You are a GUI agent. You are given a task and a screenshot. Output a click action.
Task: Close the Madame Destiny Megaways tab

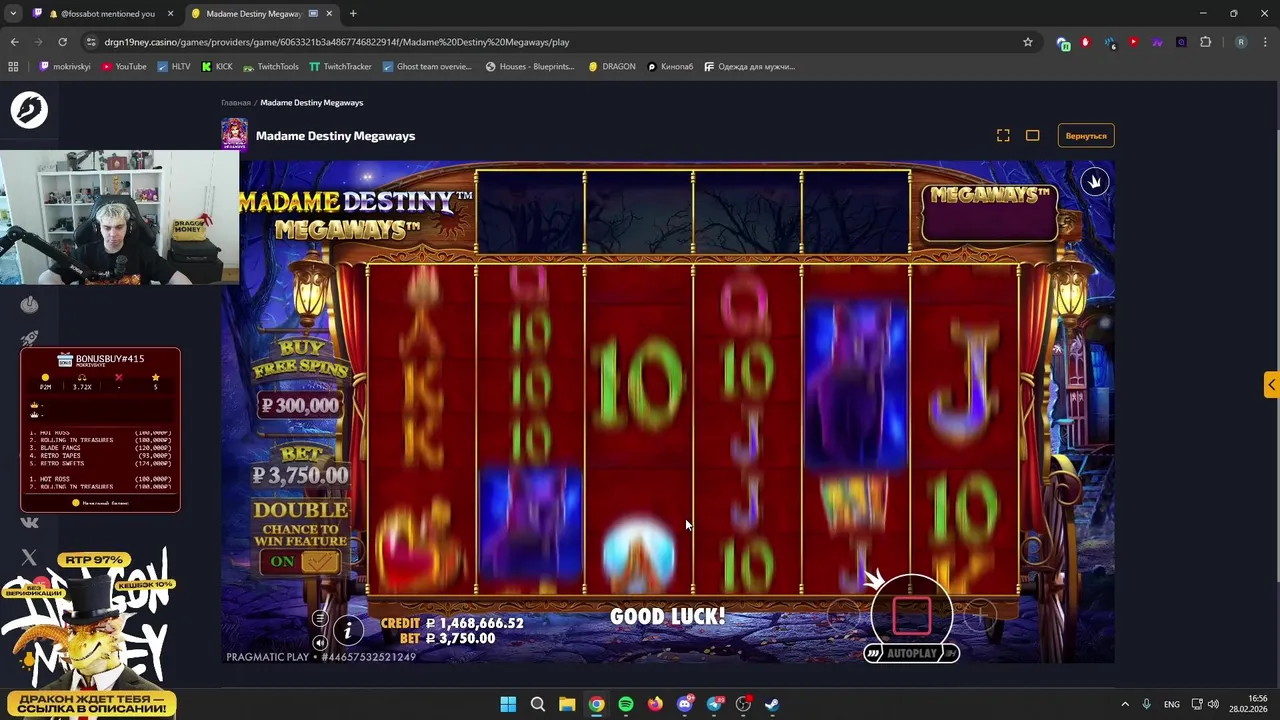pyautogui.click(x=329, y=14)
